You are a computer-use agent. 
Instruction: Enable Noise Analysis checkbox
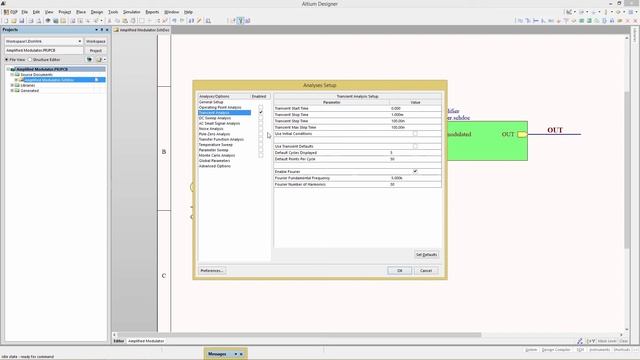[260, 129]
